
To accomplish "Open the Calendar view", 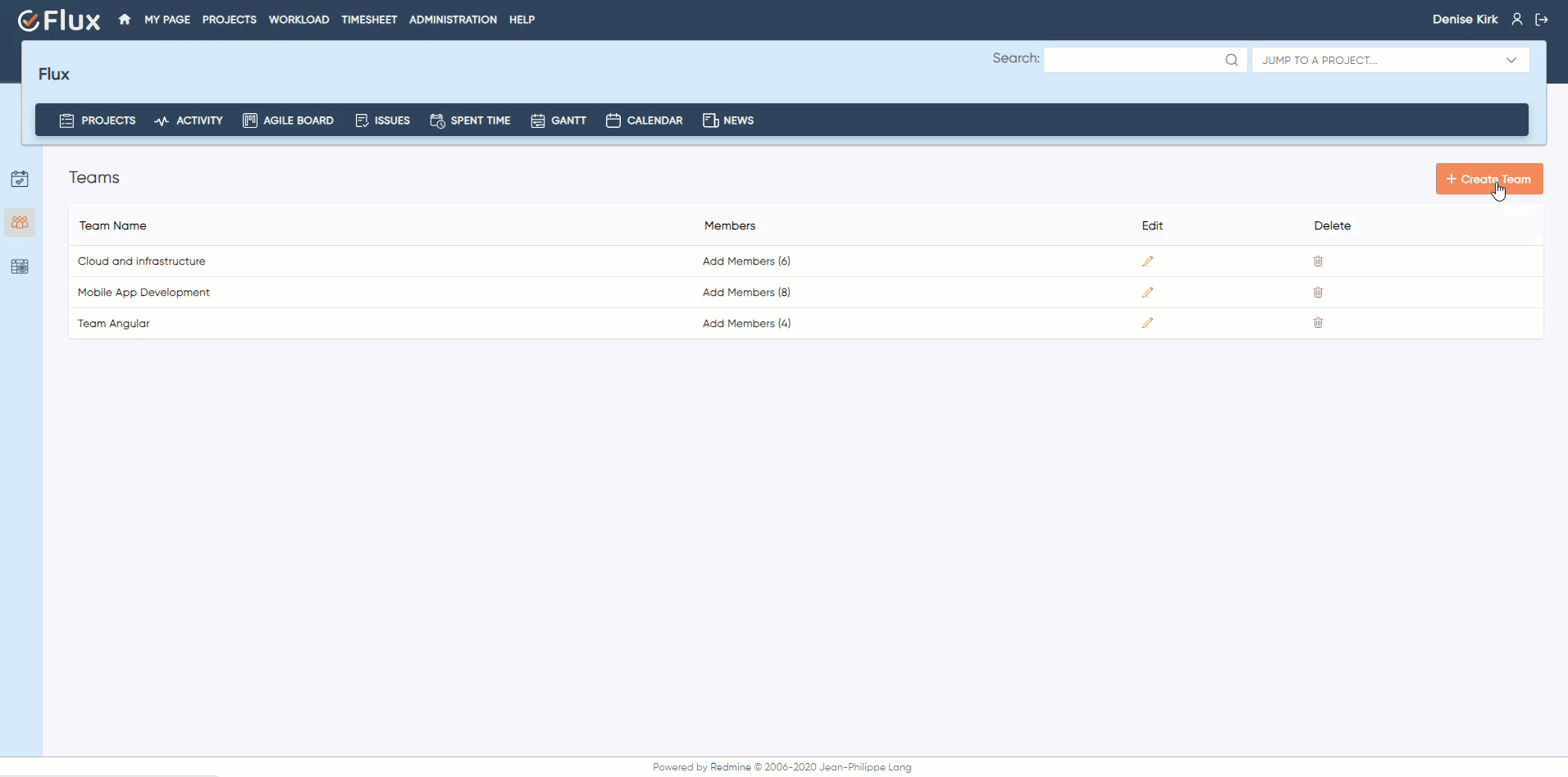I will (645, 120).
